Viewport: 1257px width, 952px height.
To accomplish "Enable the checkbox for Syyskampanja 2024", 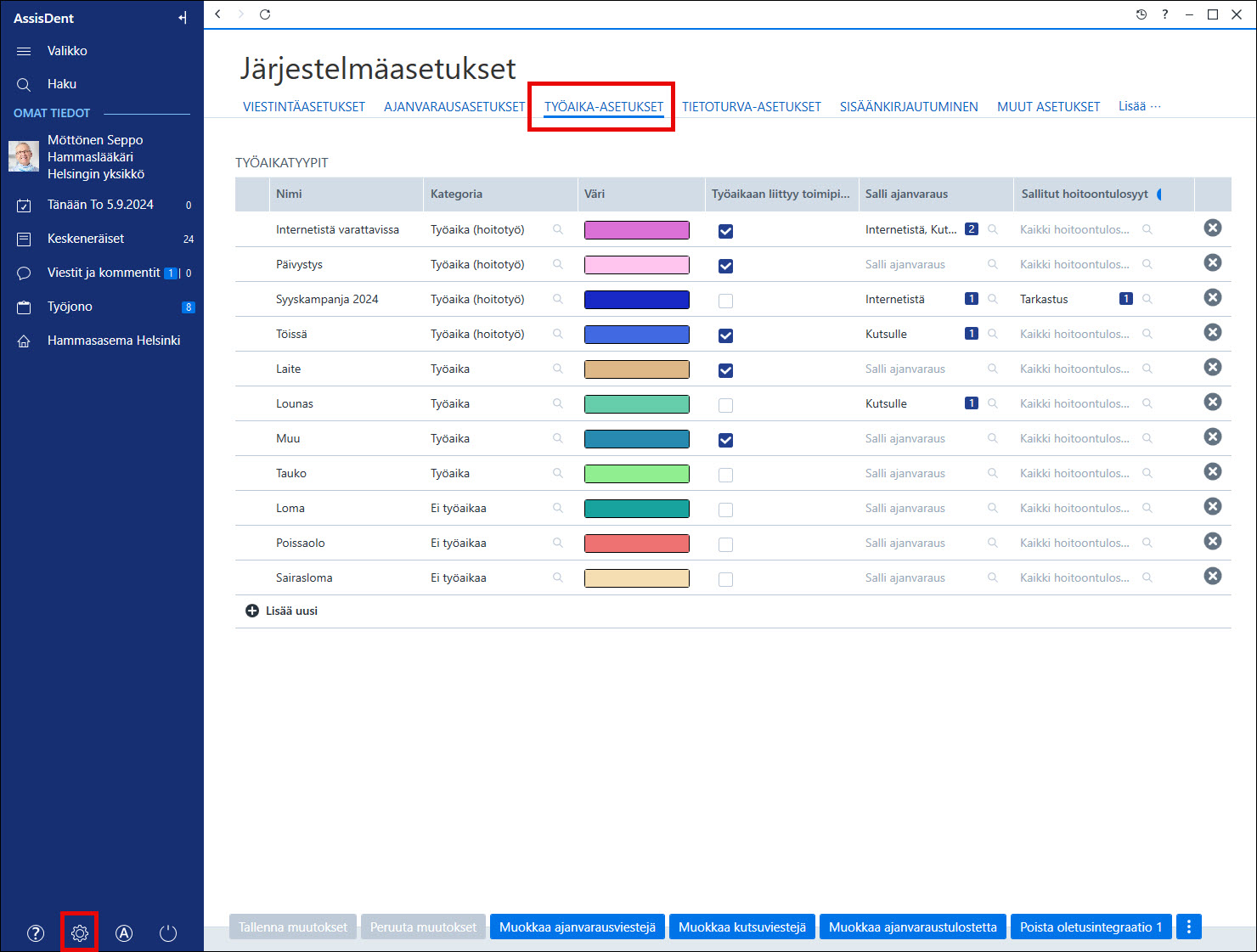I will click(x=725, y=301).
